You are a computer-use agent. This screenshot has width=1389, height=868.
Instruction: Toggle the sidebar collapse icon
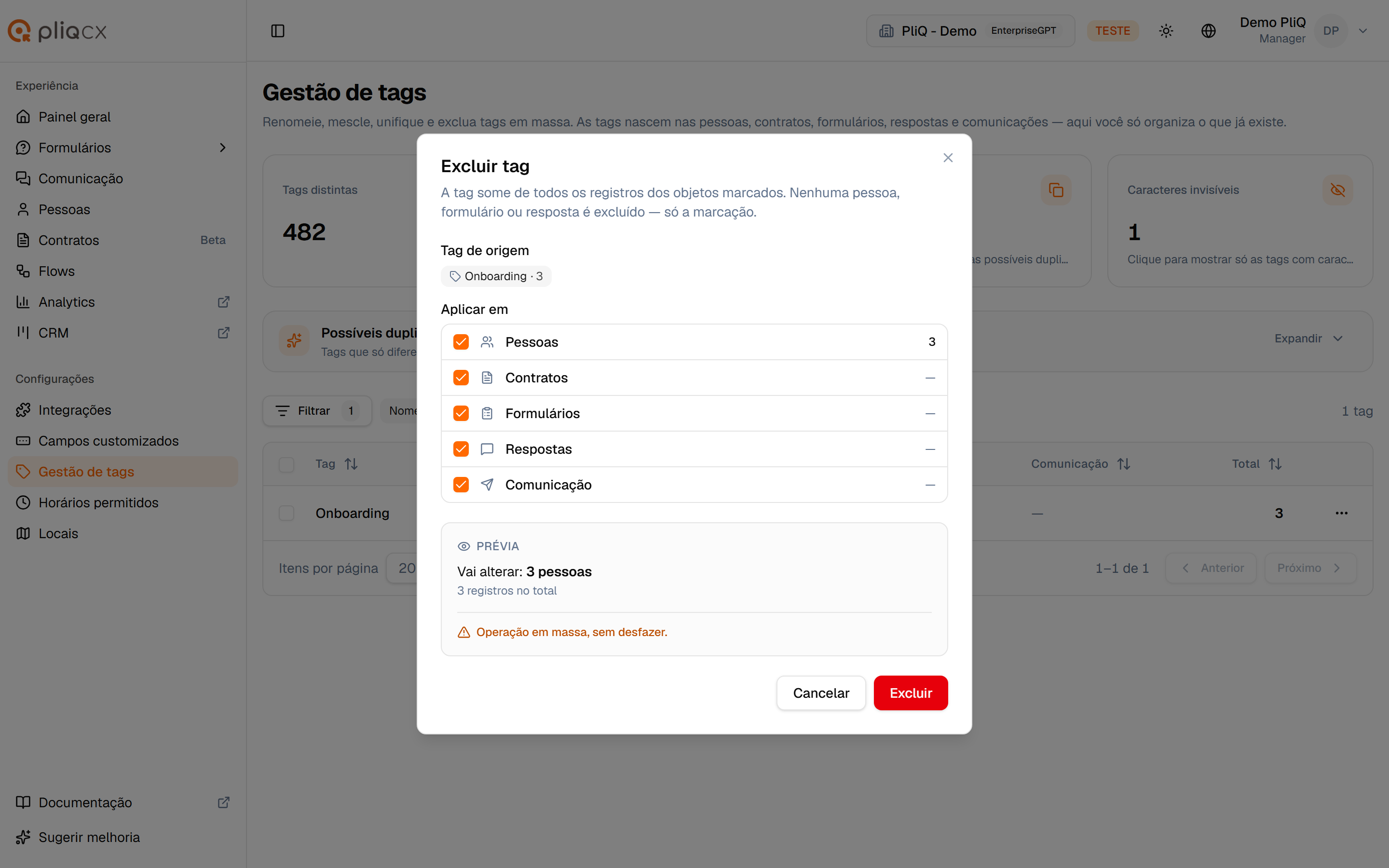pyautogui.click(x=278, y=31)
